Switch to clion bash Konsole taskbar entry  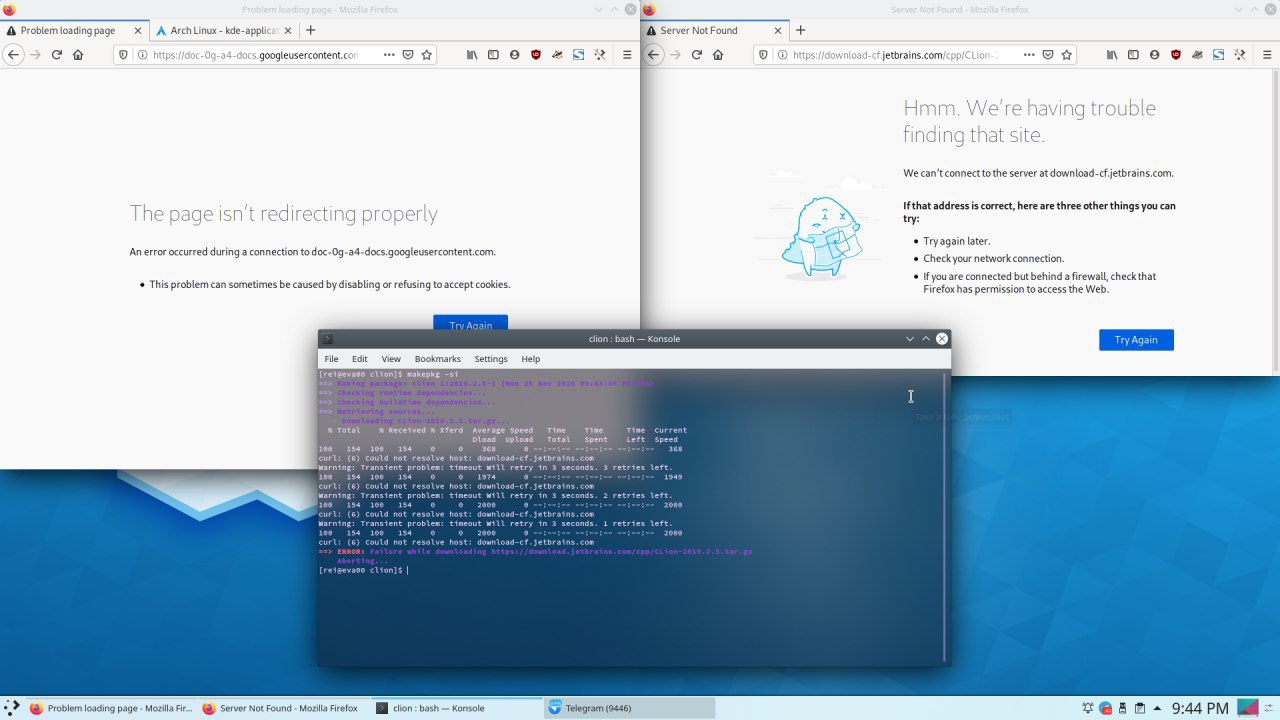click(456, 708)
